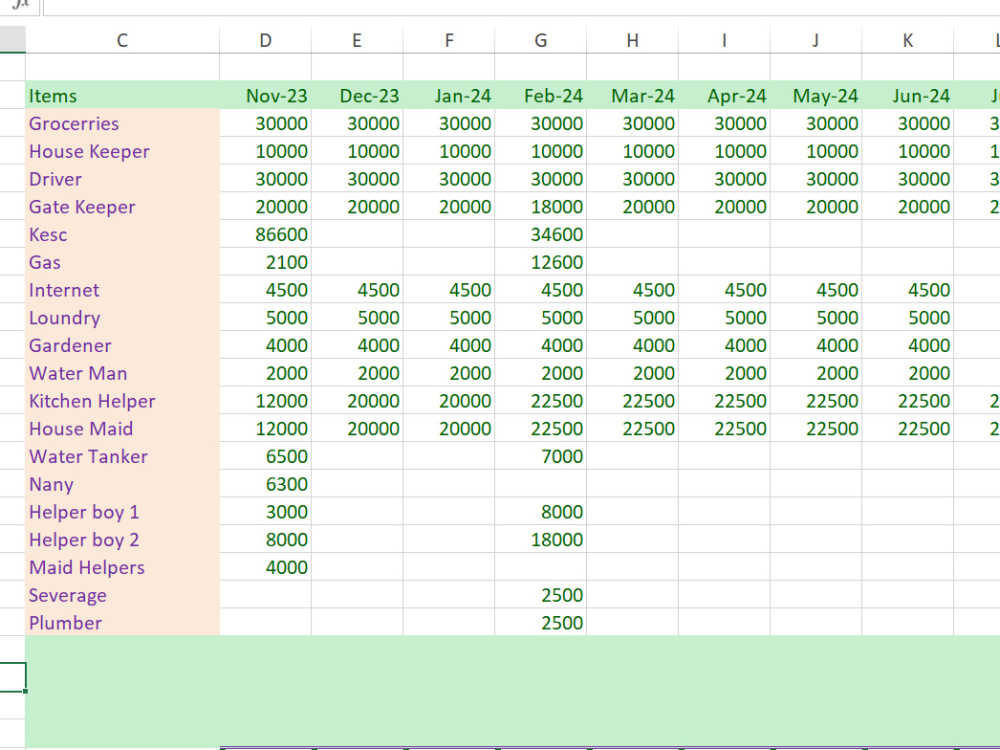Screen dimensions: 1000x750
Task: Select the 'Severage' item cell
Action: [122, 595]
